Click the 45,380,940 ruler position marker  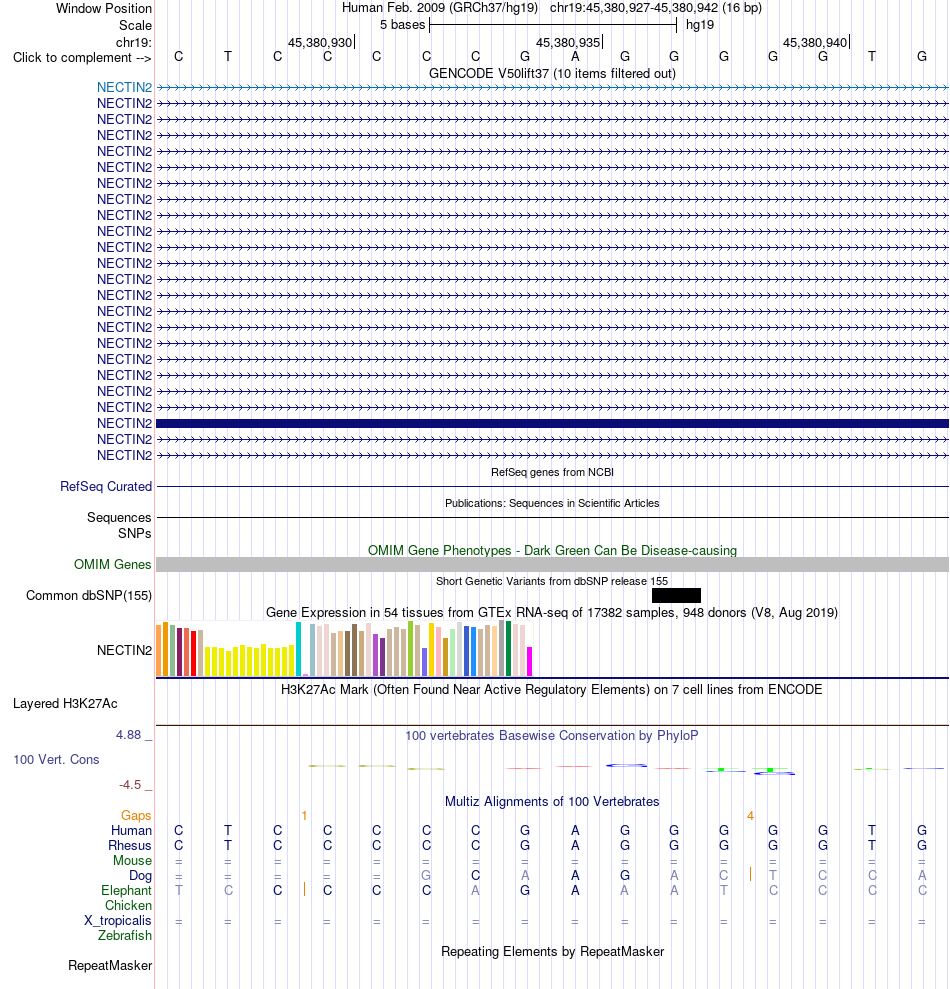[x=815, y=42]
